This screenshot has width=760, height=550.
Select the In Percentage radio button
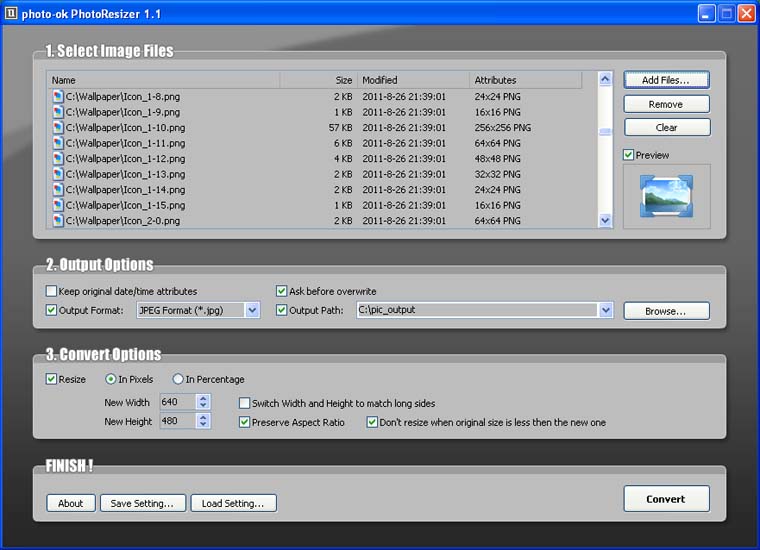pos(178,379)
